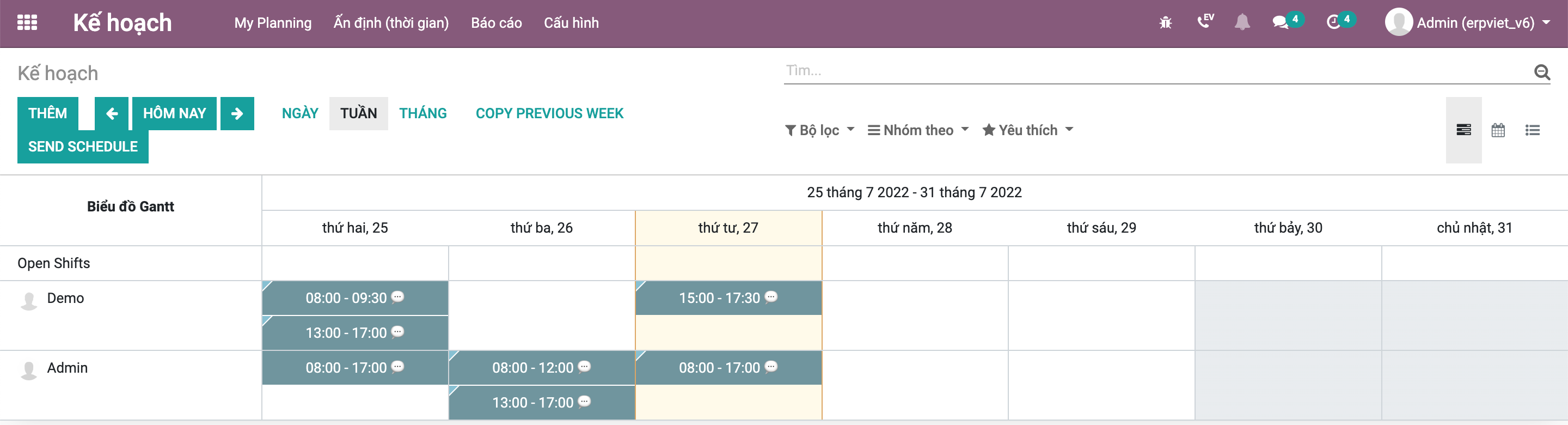Click the Tìm search field
1568x425 pixels.
click(1156, 71)
